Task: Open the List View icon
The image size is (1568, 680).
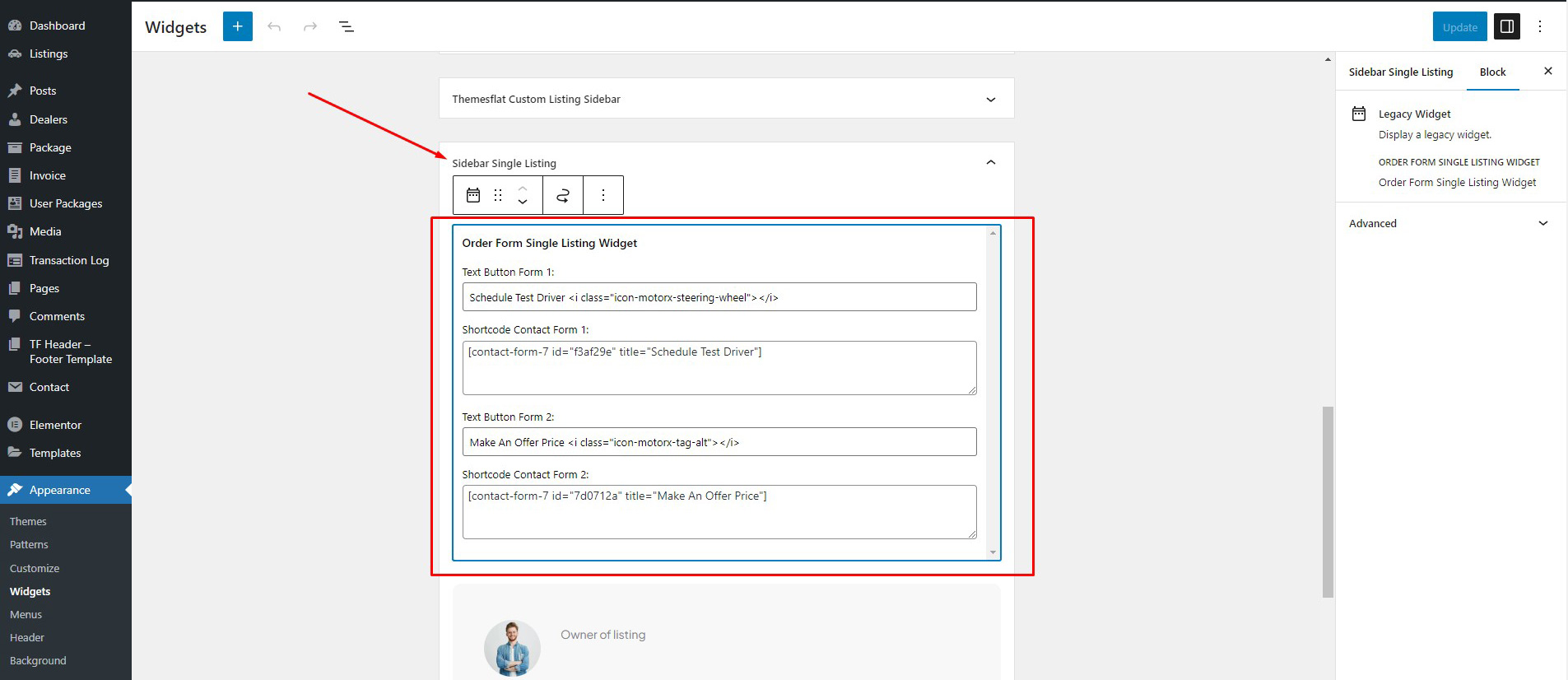Action: click(x=347, y=27)
